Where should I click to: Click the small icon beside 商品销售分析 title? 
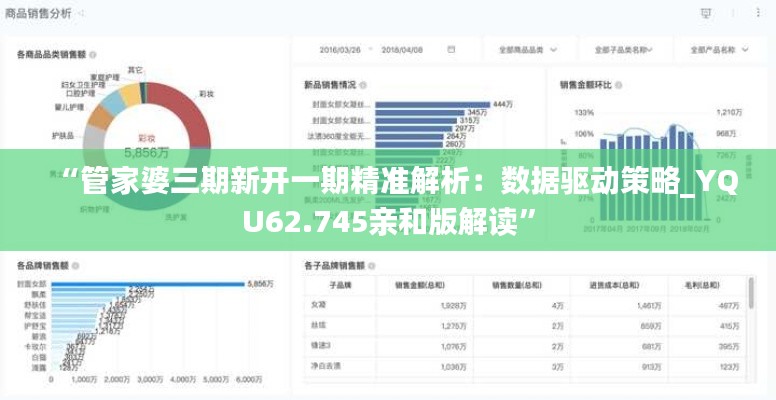point(81,14)
